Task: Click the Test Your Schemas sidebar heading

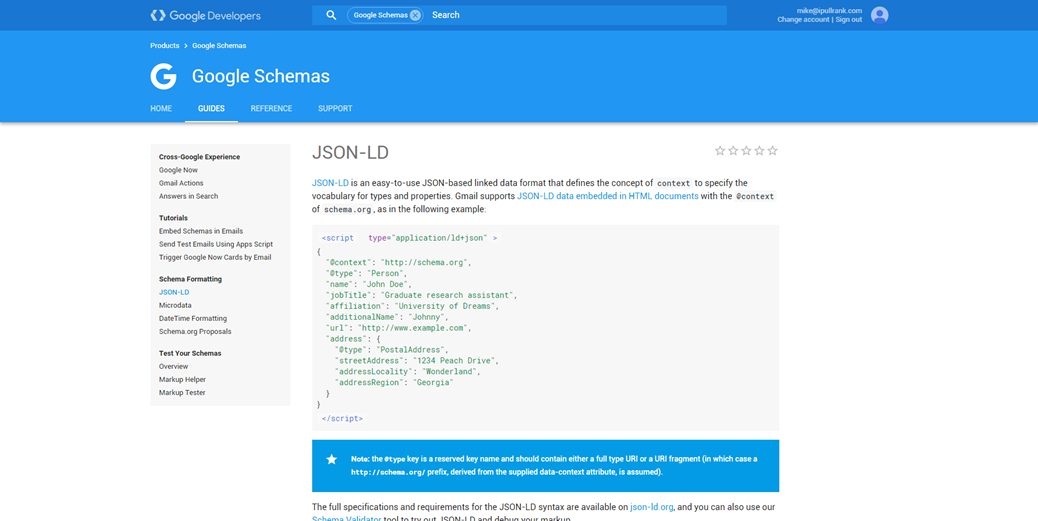Action: click(x=190, y=354)
